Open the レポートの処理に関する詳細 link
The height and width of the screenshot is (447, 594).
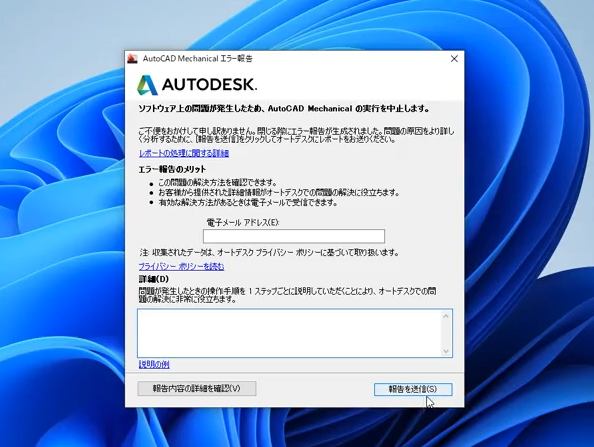[x=184, y=153]
